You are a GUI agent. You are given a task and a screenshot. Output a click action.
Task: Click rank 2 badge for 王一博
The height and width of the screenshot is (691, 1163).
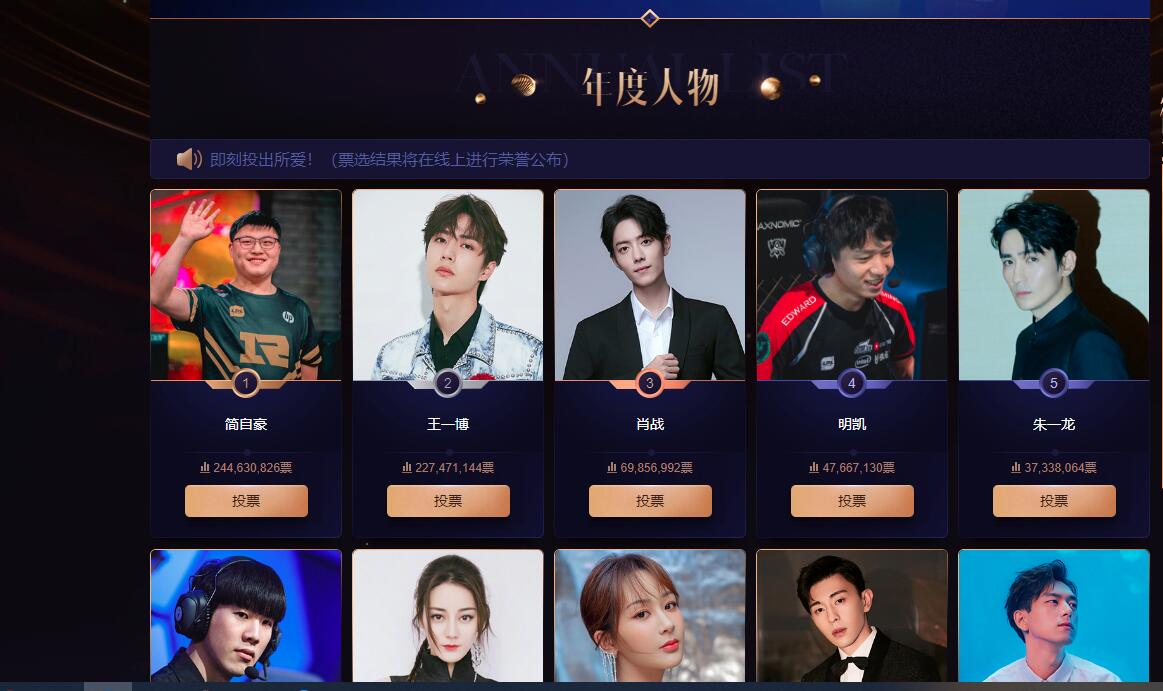point(447,383)
